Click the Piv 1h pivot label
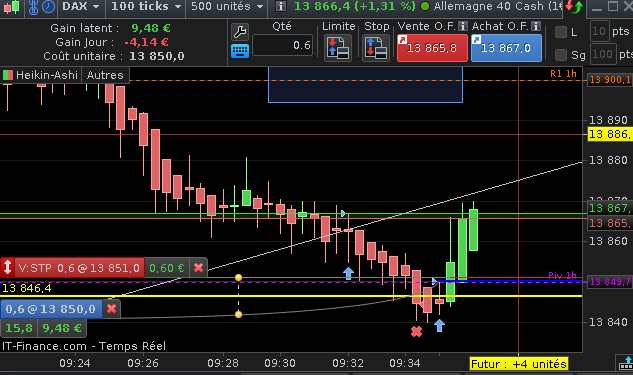Screen dimensions: 633x375 point(562,275)
